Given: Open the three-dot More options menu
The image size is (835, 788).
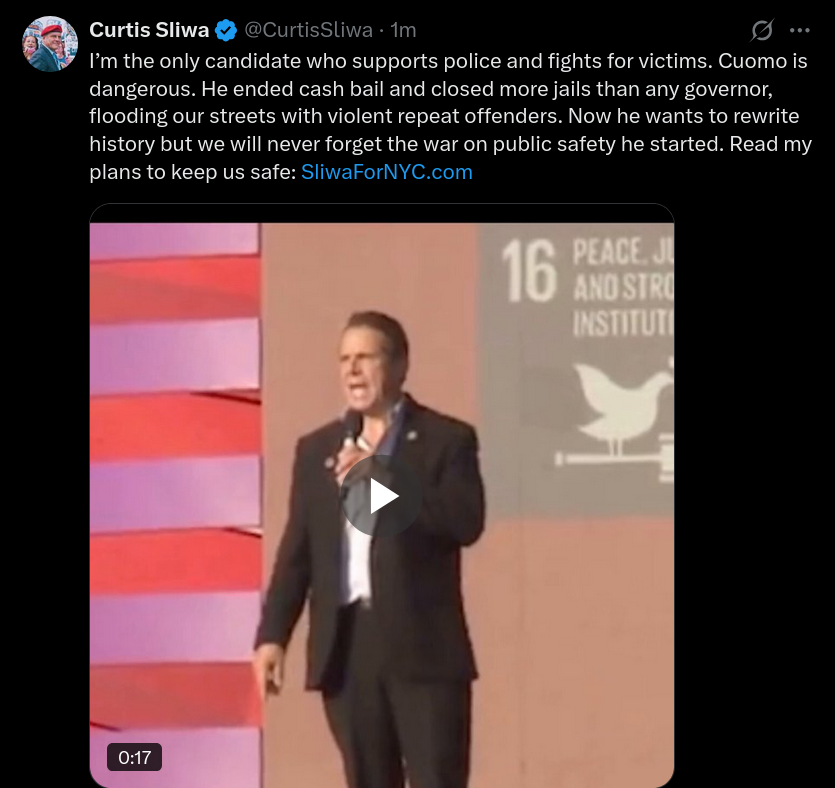Looking at the screenshot, I should click(800, 31).
